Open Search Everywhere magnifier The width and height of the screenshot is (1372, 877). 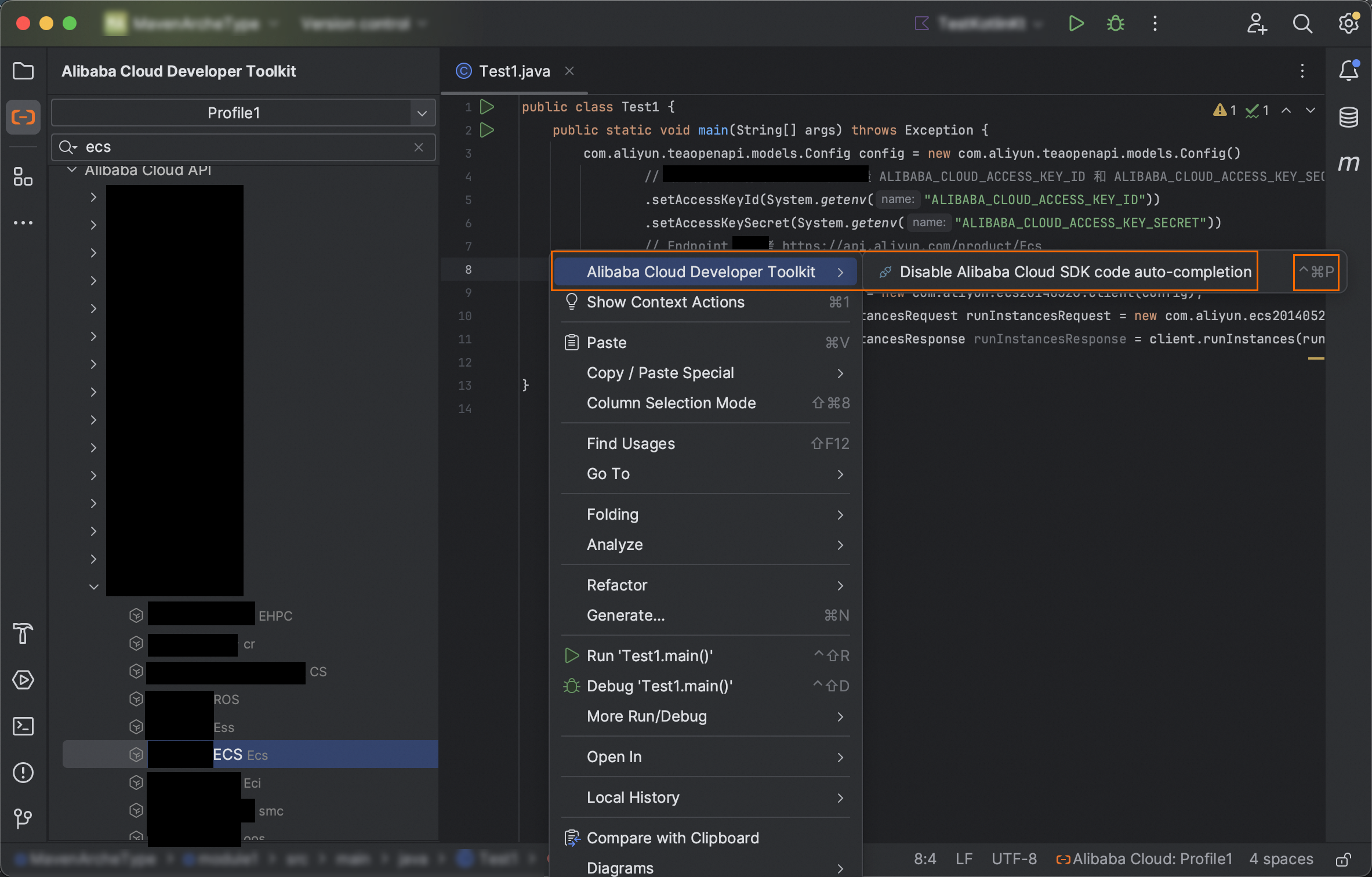1302,23
